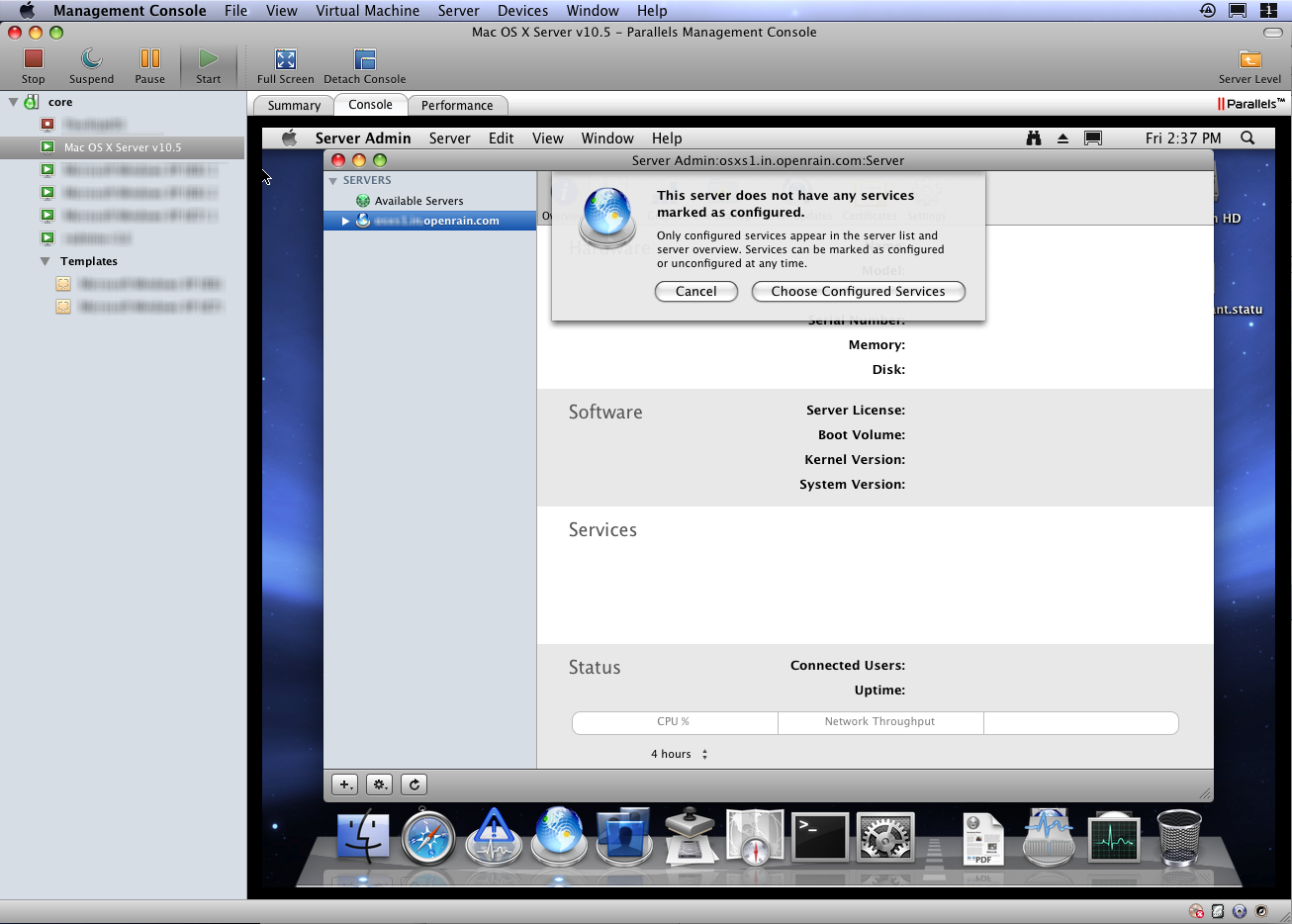This screenshot has width=1292, height=924.
Task: Open the Virtual Machine menu
Action: click(x=367, y=11)
